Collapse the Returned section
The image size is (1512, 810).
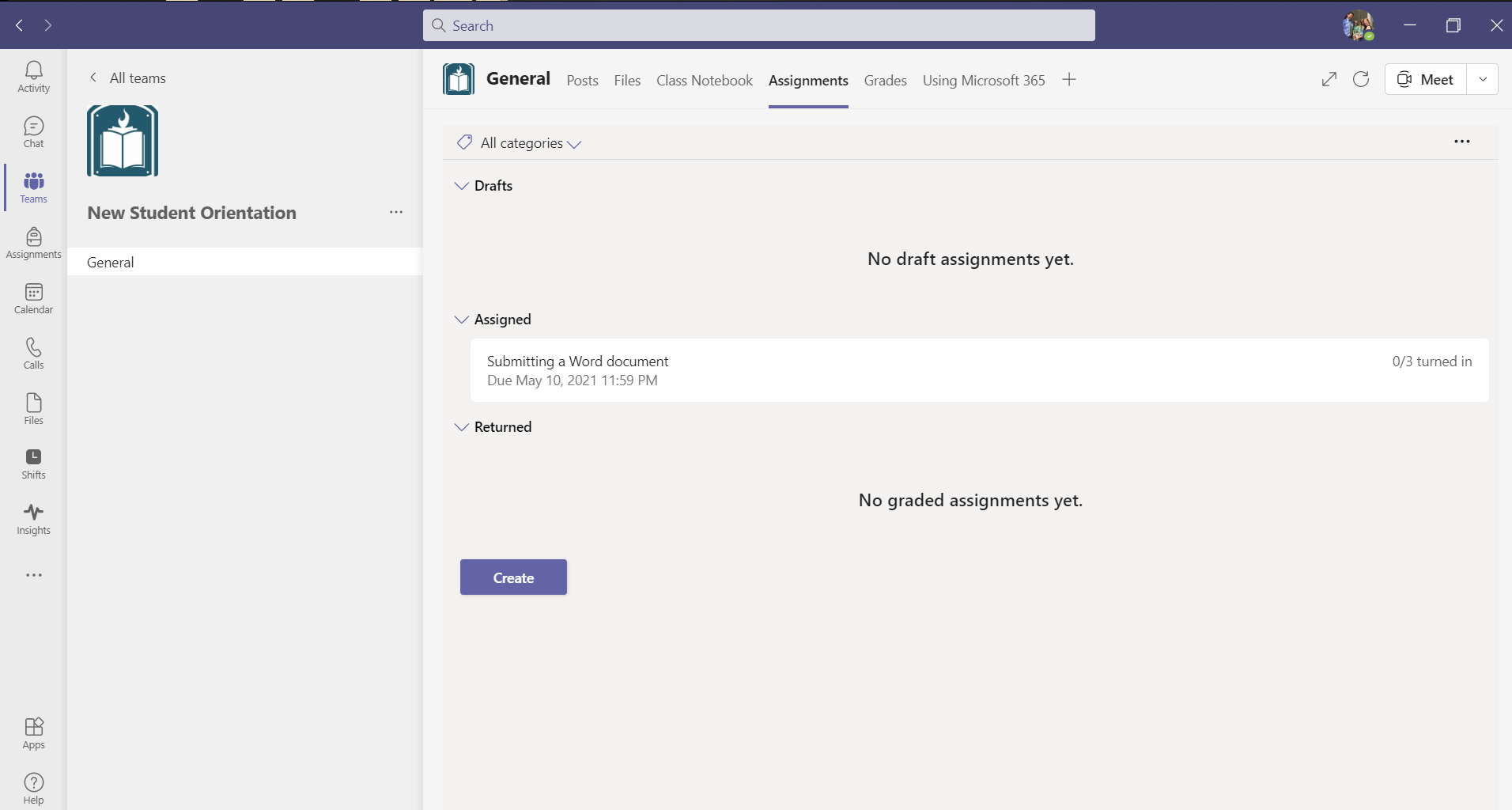tap(462, 427)
